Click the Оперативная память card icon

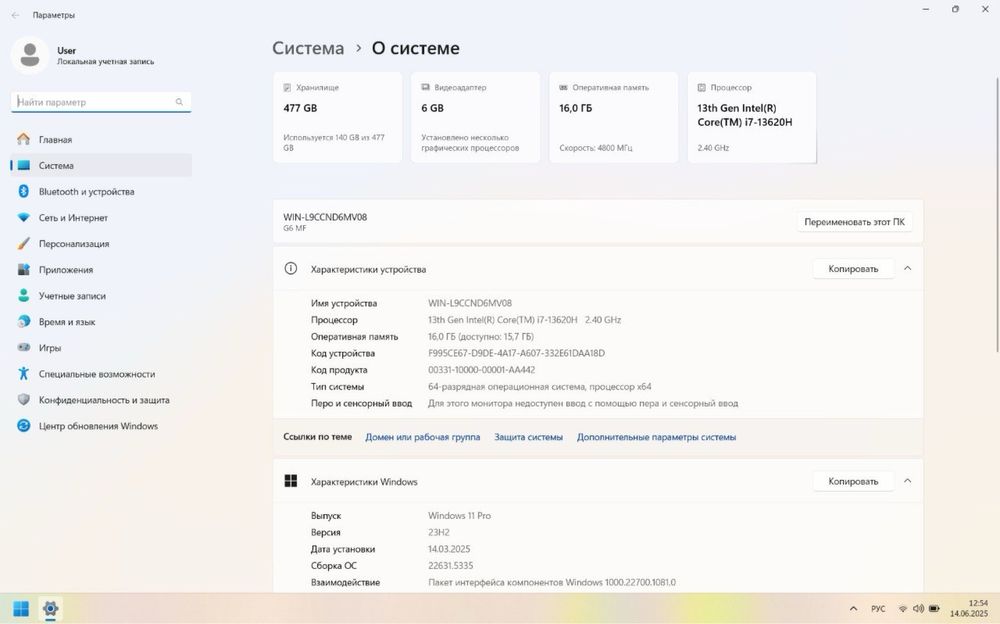click(563, 87)
